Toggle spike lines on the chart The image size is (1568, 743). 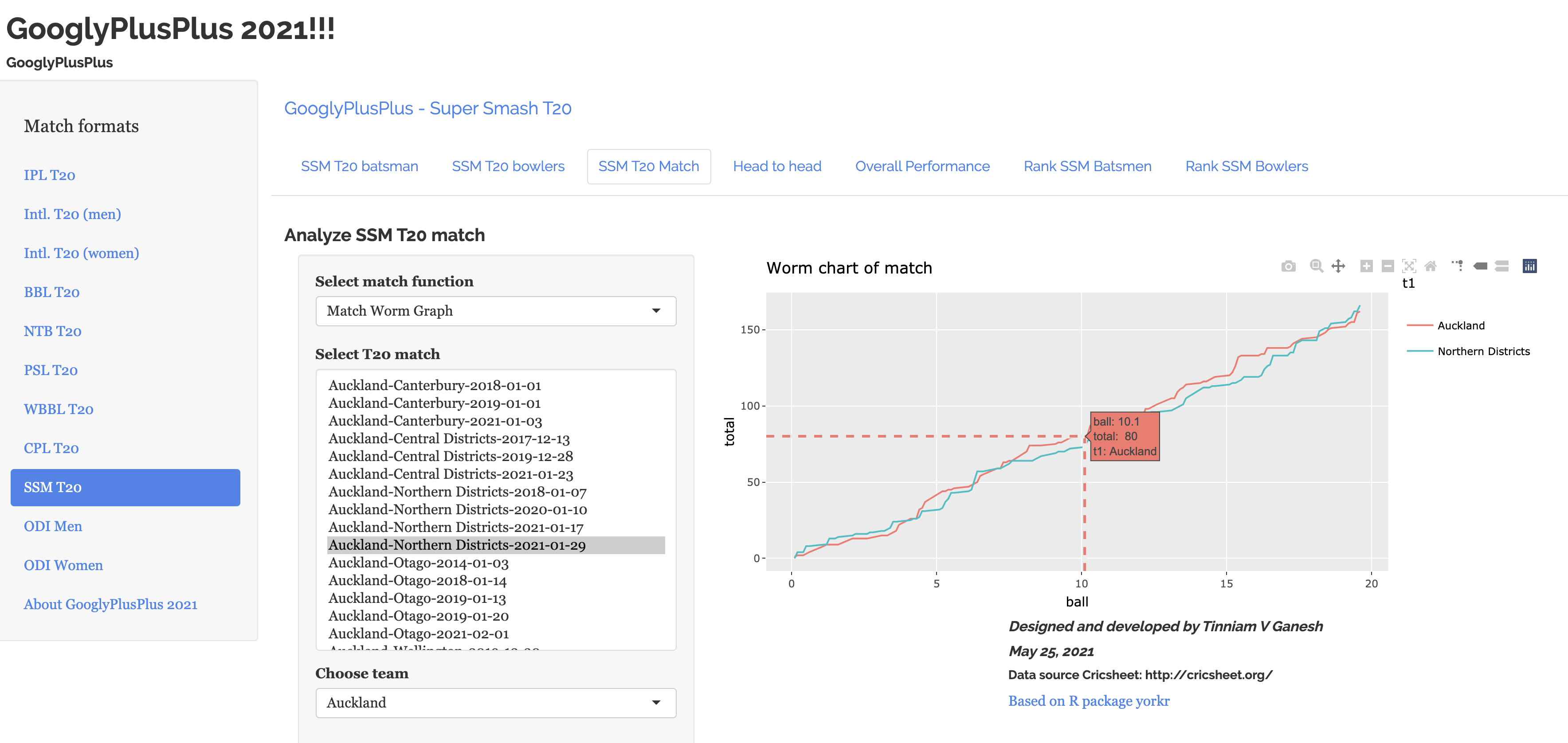click(1457, 266)
